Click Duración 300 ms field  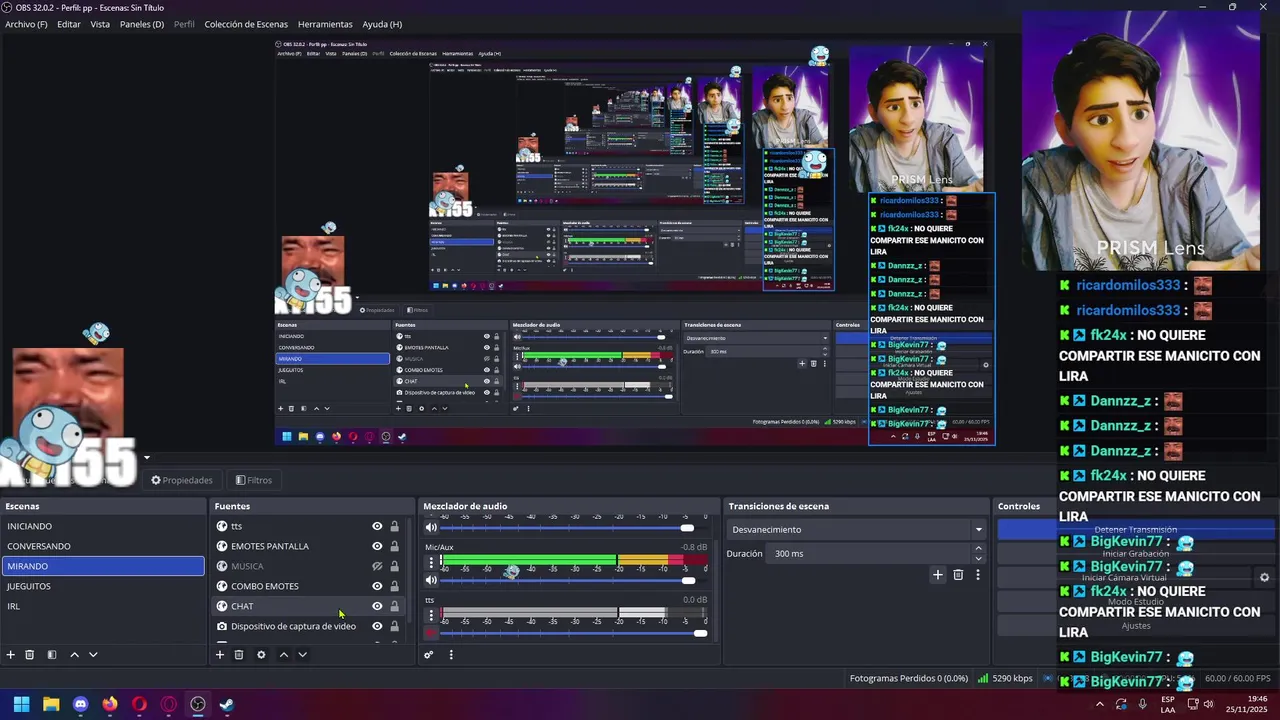click(877, 554)
